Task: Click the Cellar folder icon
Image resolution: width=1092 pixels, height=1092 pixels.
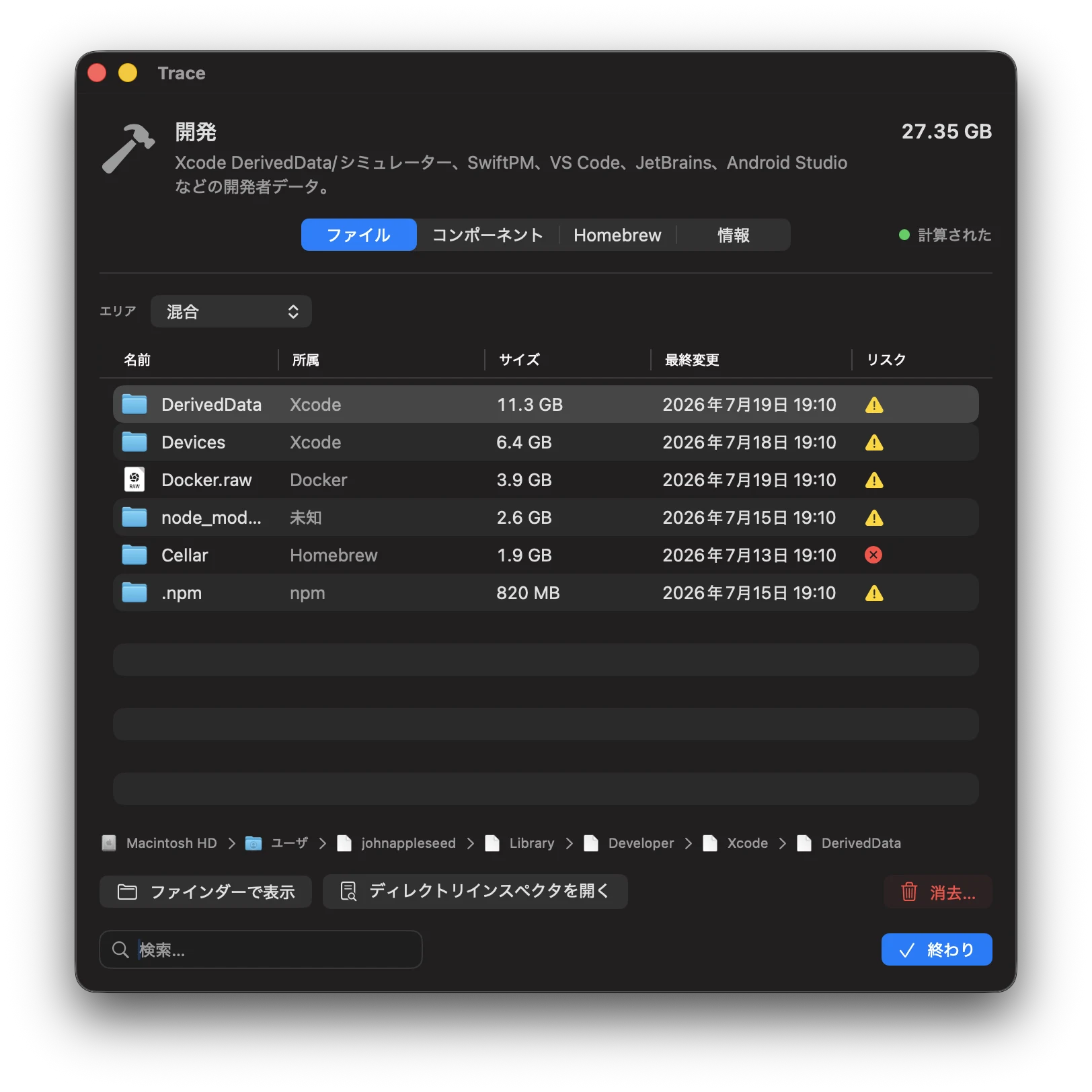Action: [x=134, y=555]
